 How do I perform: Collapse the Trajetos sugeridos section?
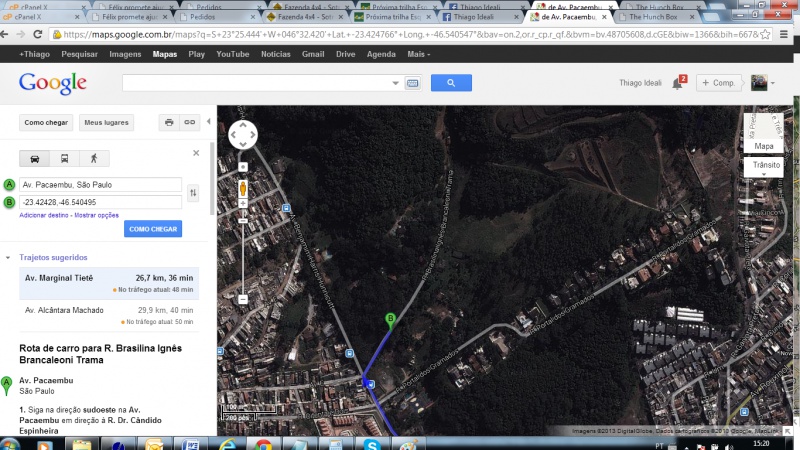coord(8,258)
